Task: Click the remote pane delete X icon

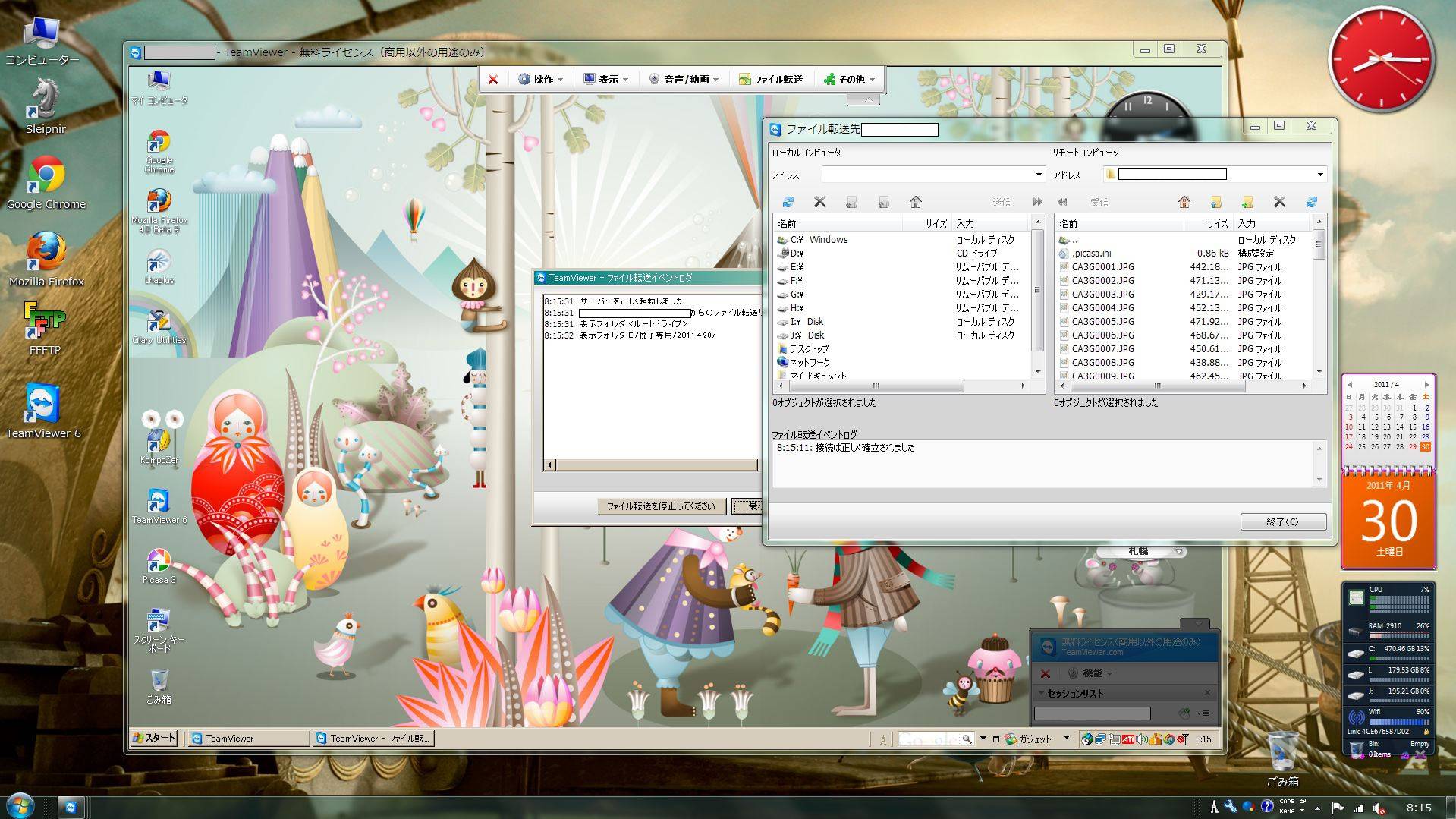Action: pyautogui.click(x=1279, y=202)
